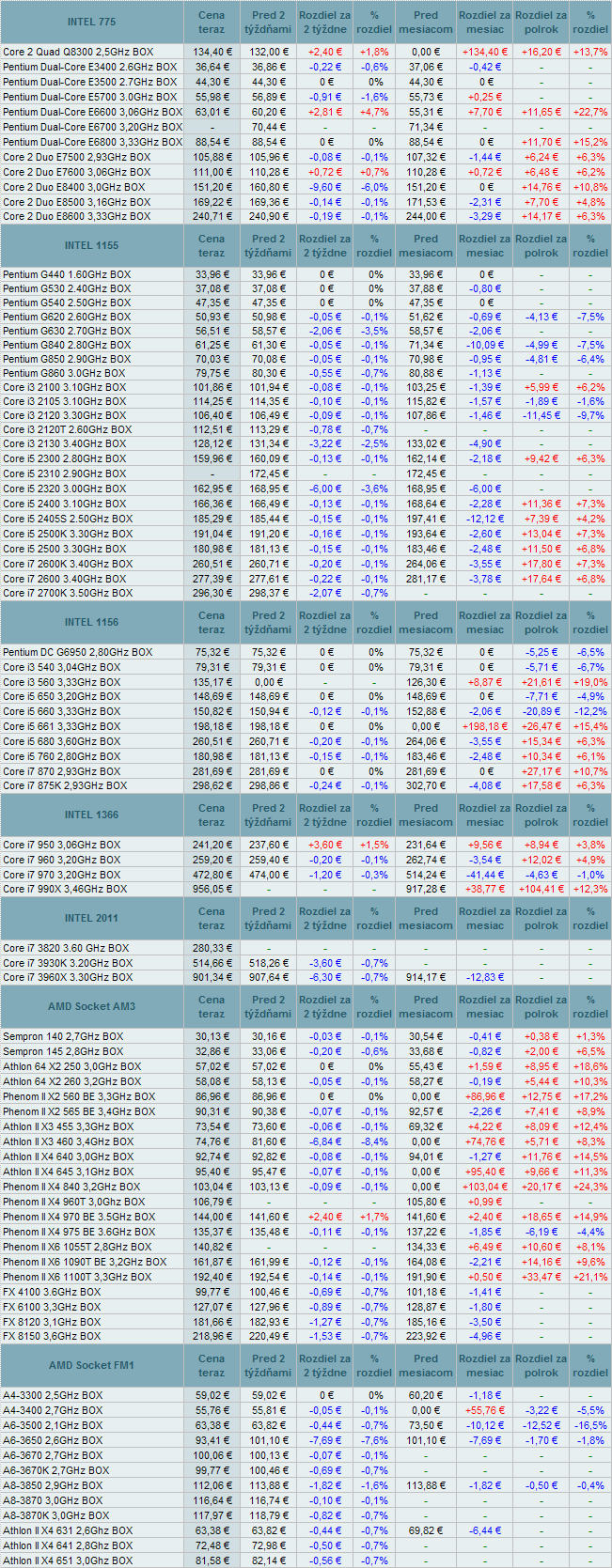Click the "INTEL 1156" section header
This screenshot has height=1568, width=612.
pos(92,622)
